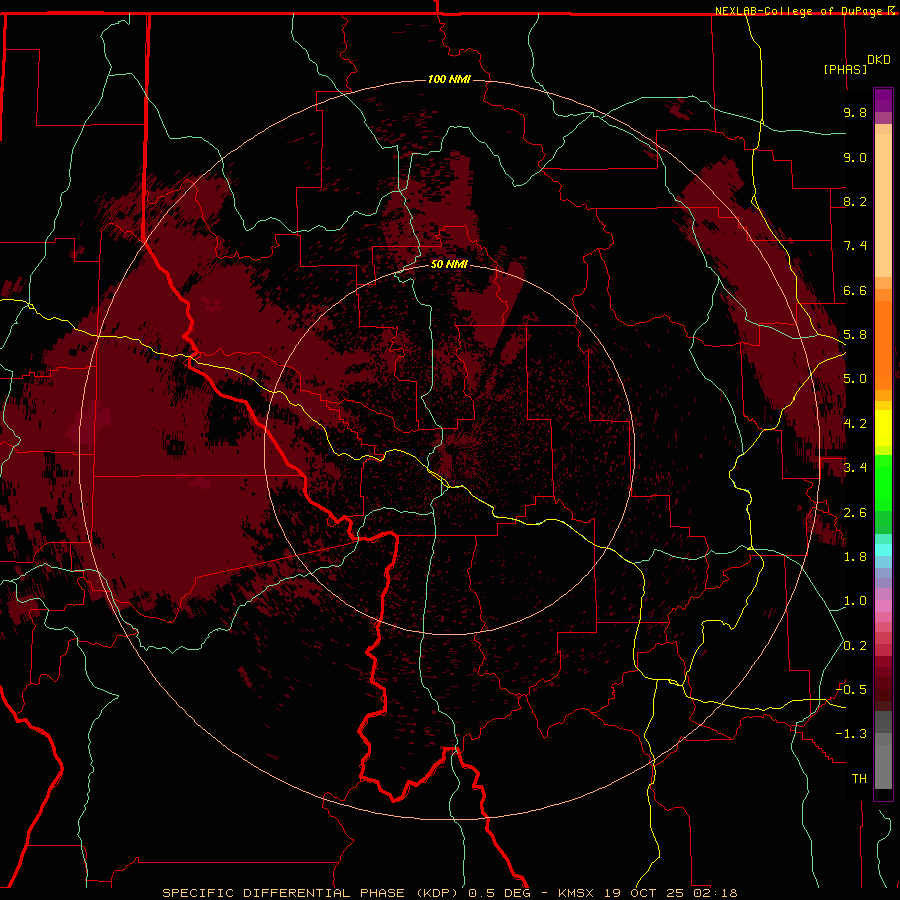Image resolution: width=900 pixels, height=900 pixels.
Task: Click the 50 NMI range ring label
Action: point(449,264)
